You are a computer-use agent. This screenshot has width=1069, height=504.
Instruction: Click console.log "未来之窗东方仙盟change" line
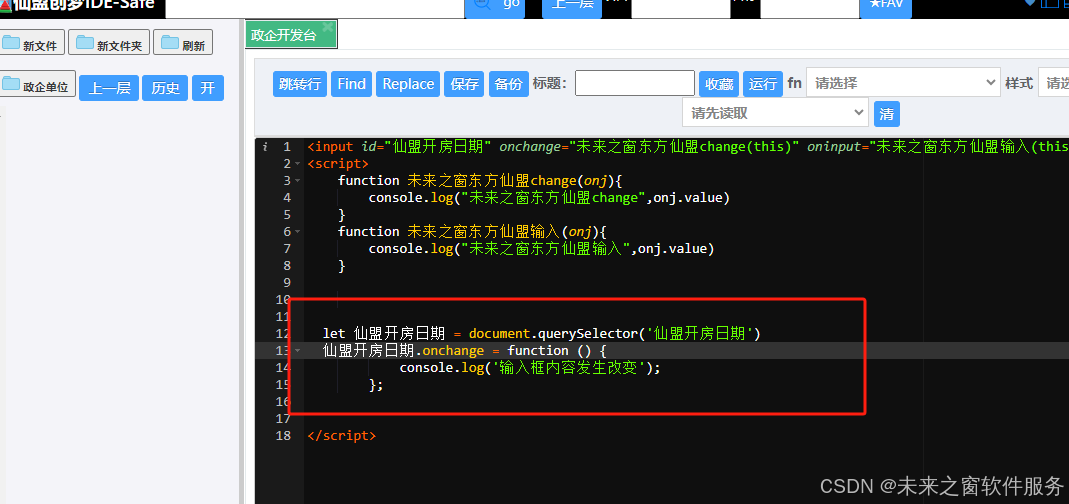549,198
